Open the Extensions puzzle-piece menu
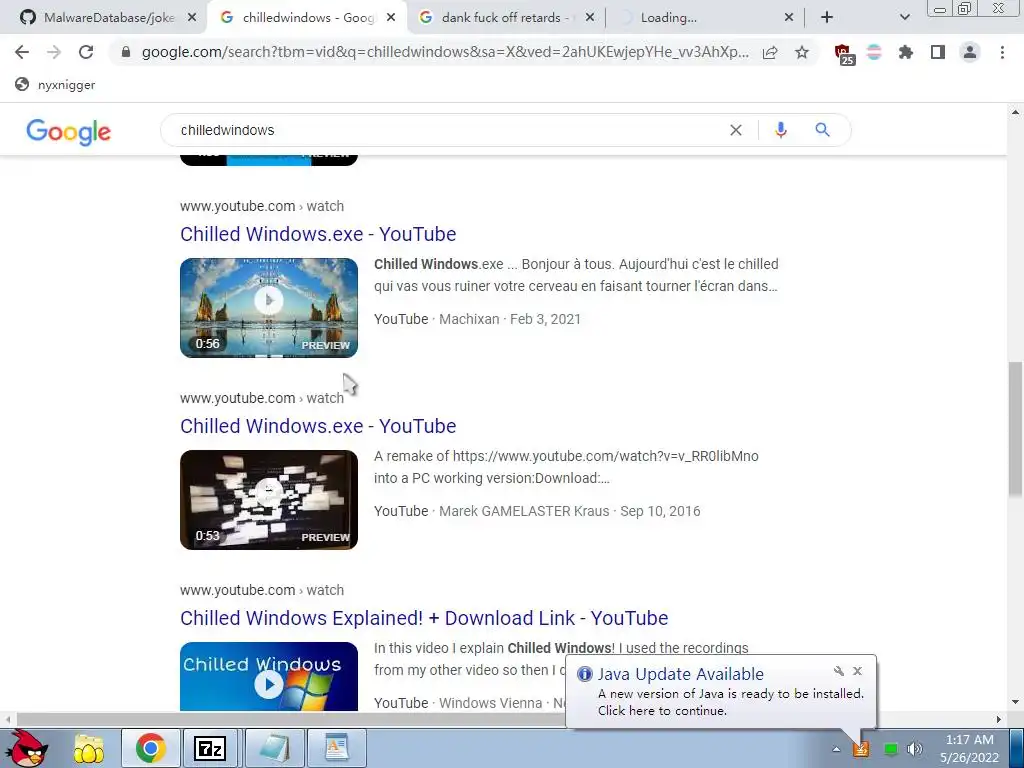Viewport: 1024px width, 768px height. 905,52
